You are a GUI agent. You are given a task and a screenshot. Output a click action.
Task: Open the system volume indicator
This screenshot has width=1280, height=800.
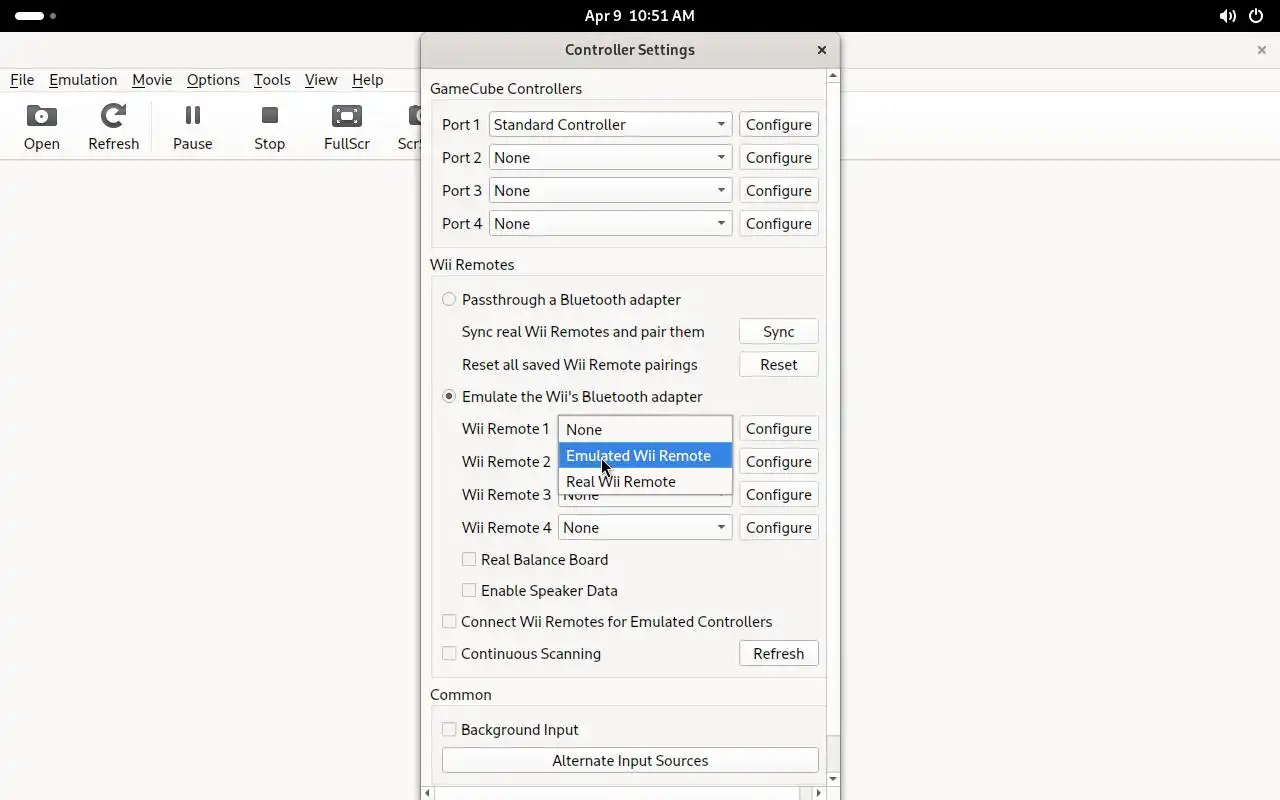[x=1227, y=16]
